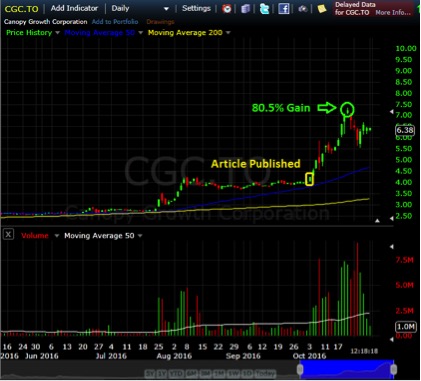Image resolution: width=421 pixels, height=381 pixels.
Task: Set range to YTD
Action: tap(176, 373)
